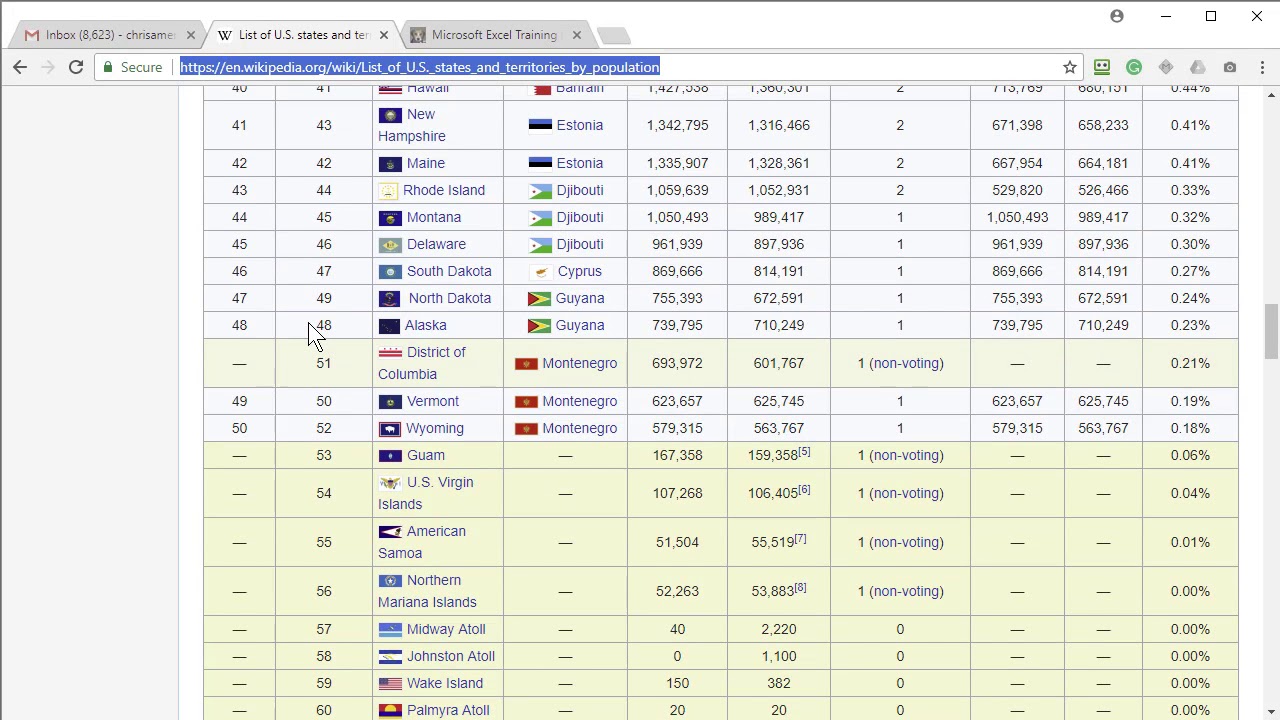This screenshot has height=720, width=1280.
Task: Open the Guyana link in Alaska row
Action: pyautogui.click(x=580, y=325)
